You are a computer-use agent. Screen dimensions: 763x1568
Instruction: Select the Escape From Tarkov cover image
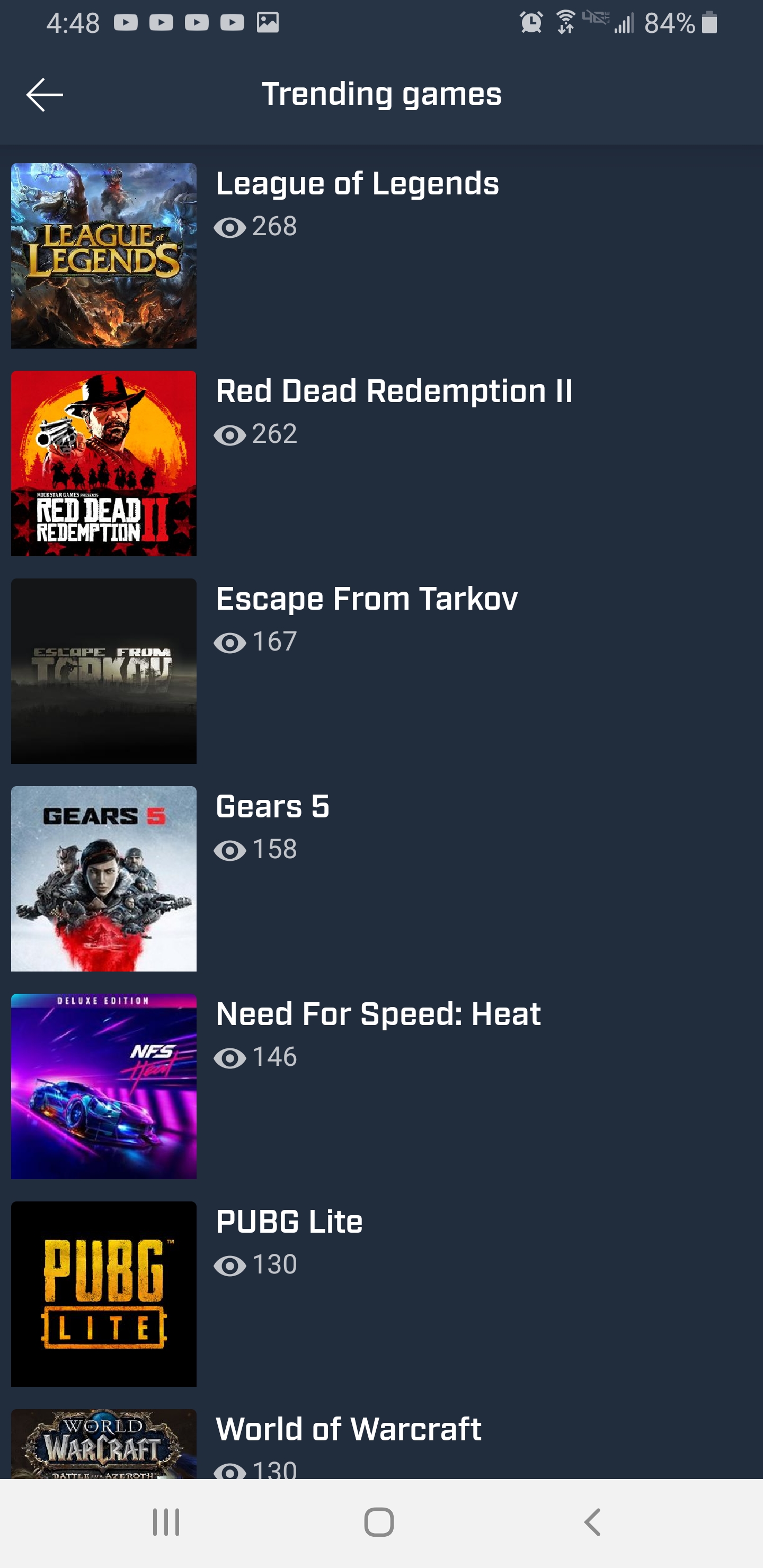103,671
